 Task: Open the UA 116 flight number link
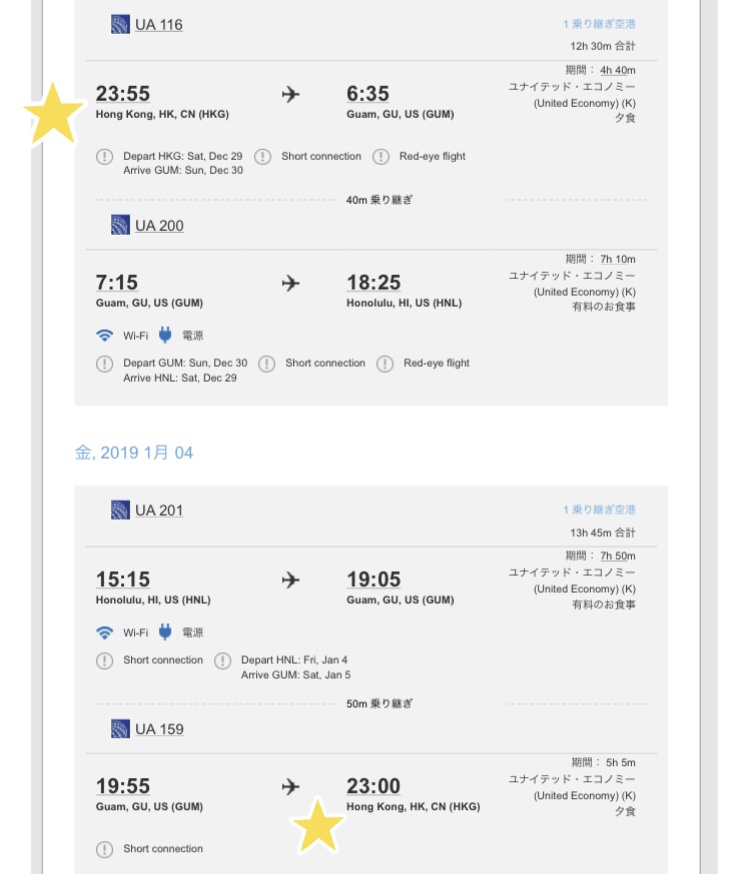(x=159, y=25)
